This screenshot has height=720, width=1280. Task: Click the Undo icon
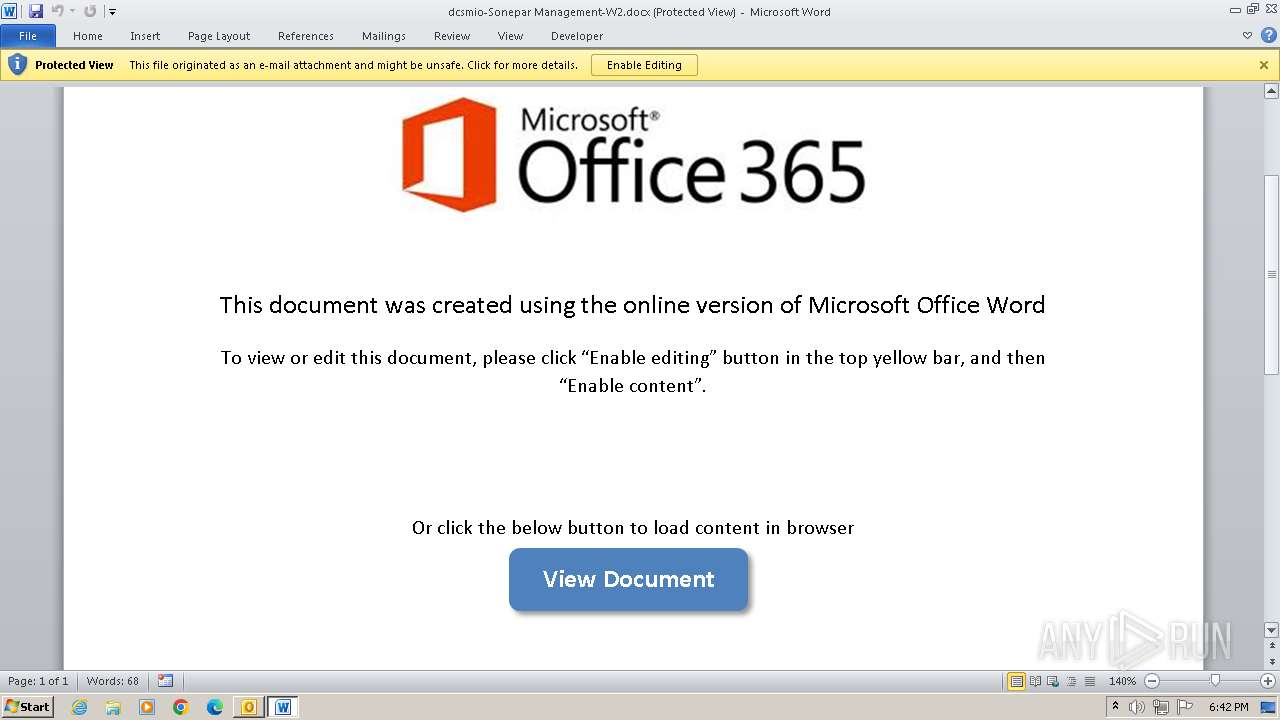tap(57, 11)
